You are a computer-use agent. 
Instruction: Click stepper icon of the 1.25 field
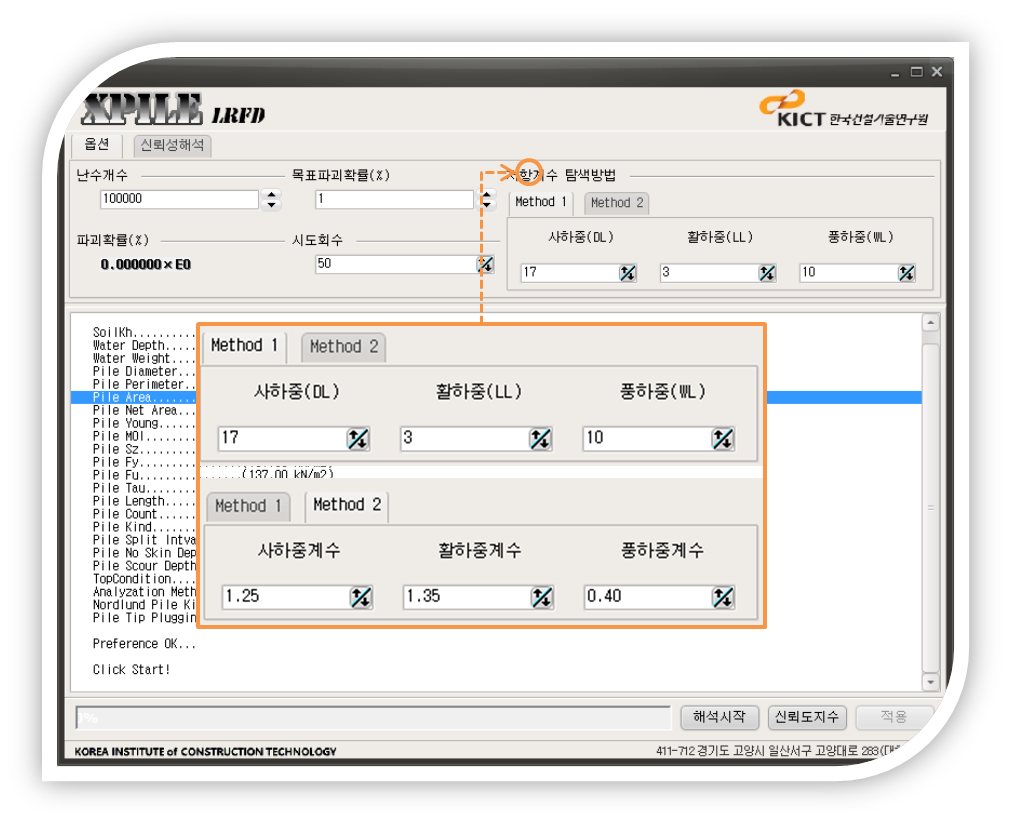[x=361, y=597]
